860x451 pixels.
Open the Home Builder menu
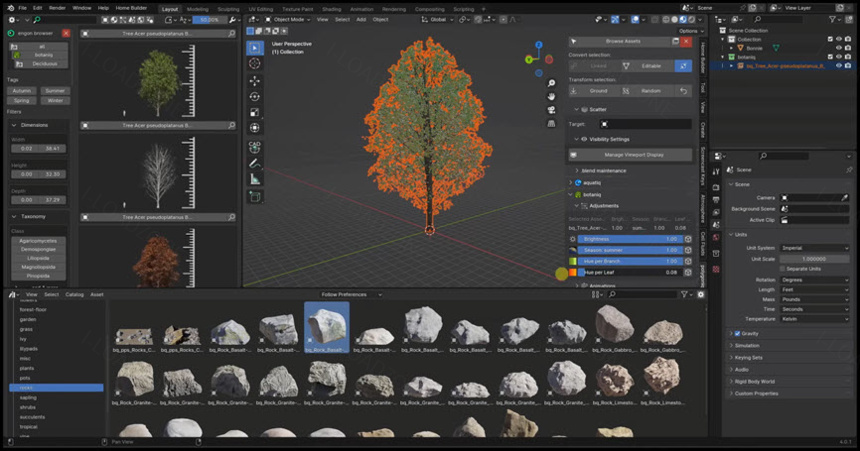(x=131, y=8)
